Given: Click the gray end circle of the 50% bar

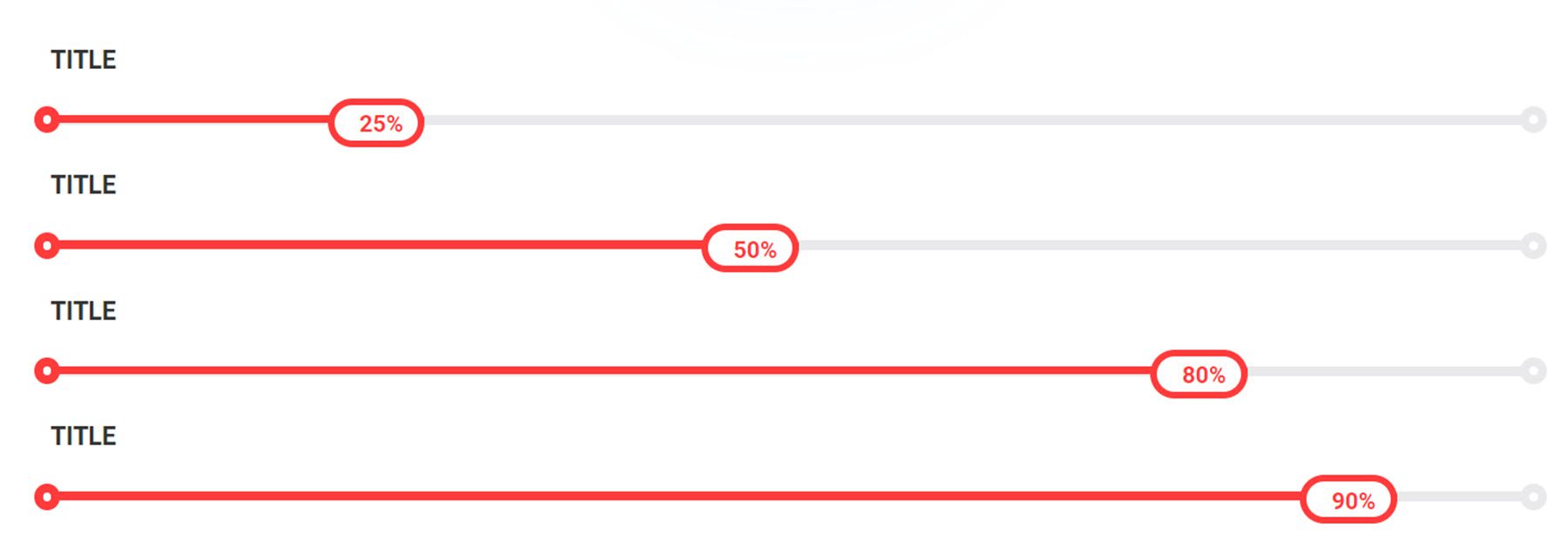Looking at the screenshot, I should coord(1533,246).
